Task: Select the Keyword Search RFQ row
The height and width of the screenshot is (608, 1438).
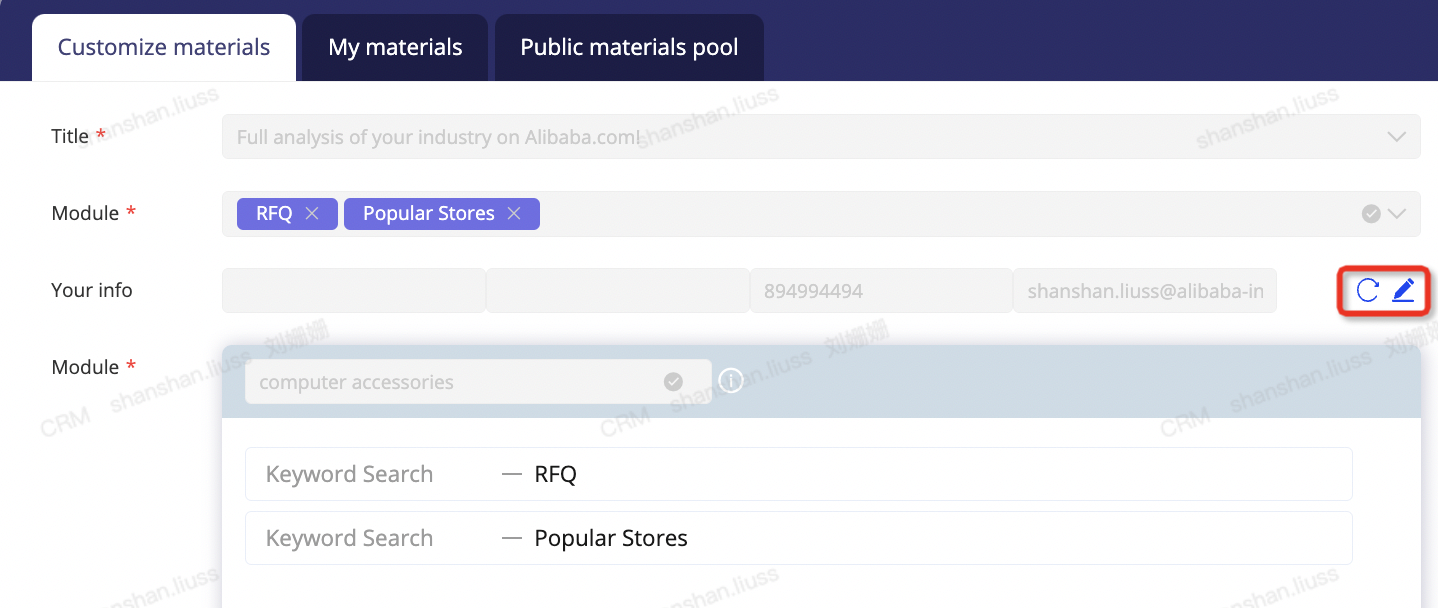Action: pos(798,474)
